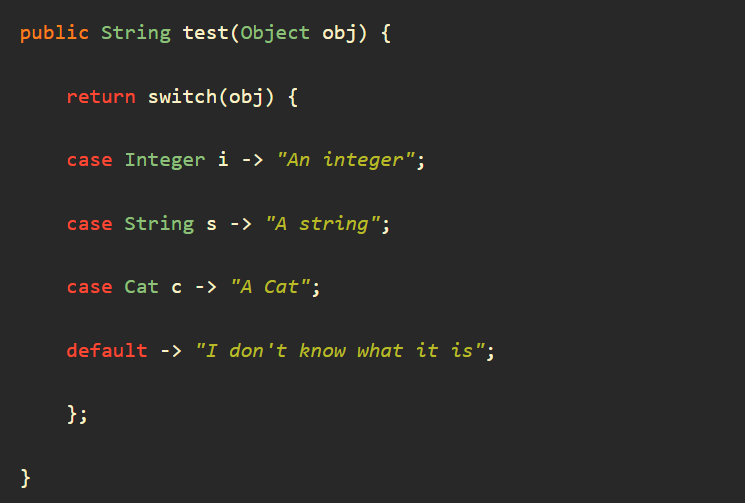
Task: Click the 'String' return type in the signature
Action: (x=136, y=34)
